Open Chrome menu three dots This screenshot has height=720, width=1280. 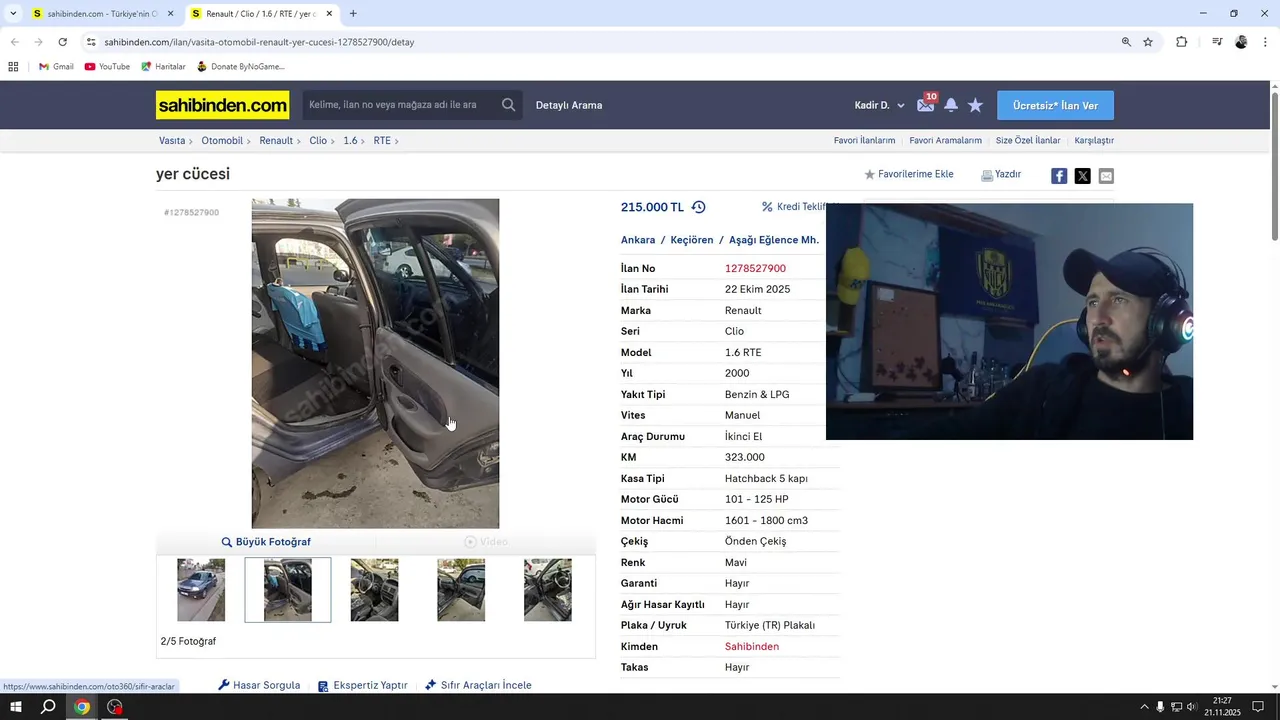pyautogui.click(x=1266, y=42)
